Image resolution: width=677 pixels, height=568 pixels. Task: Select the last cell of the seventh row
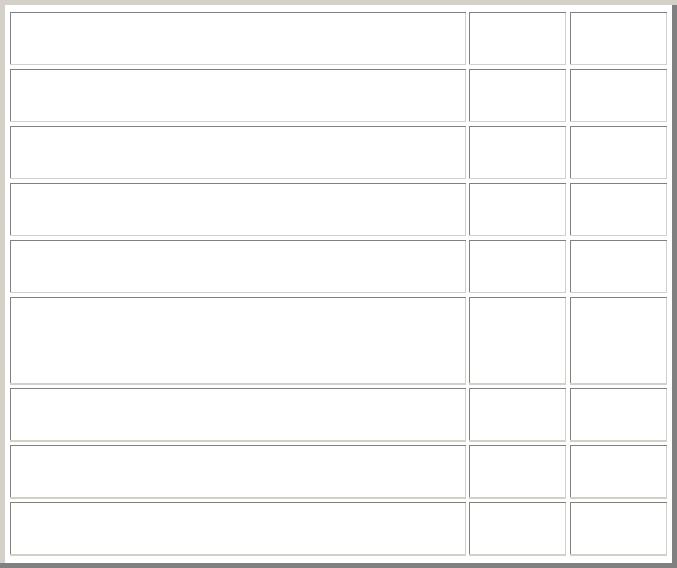(x=618, y=415)
